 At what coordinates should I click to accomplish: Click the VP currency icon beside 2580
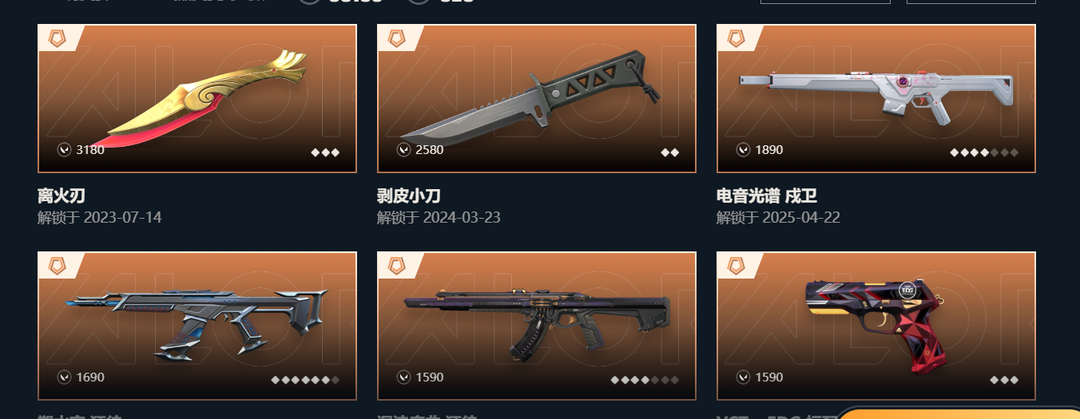pos(404,150)
